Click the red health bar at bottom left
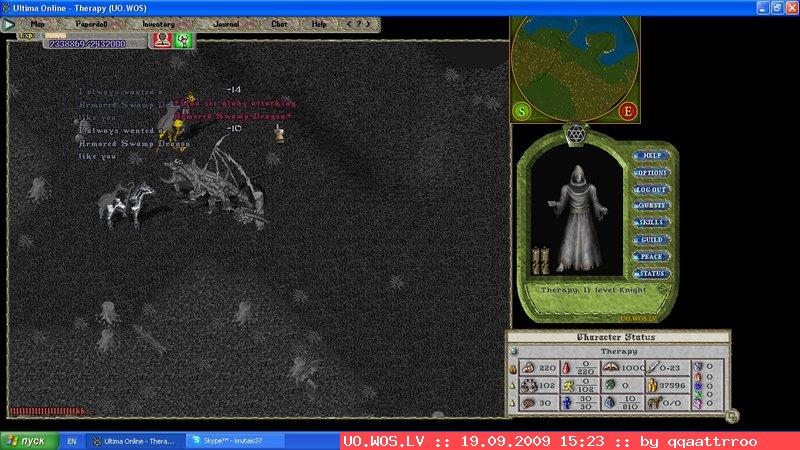Viewport: 800px width, 450px height. (48, 411)
